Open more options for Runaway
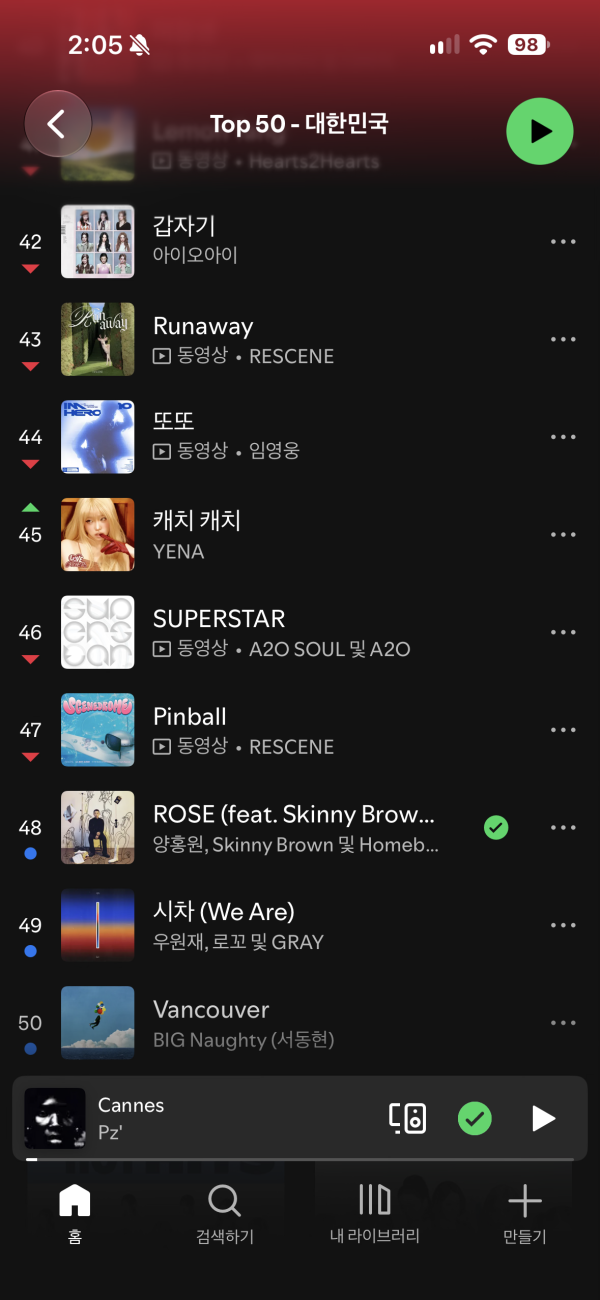This screenshot has height=1300, width=600. pyautogui.click(x=563, y=339)
